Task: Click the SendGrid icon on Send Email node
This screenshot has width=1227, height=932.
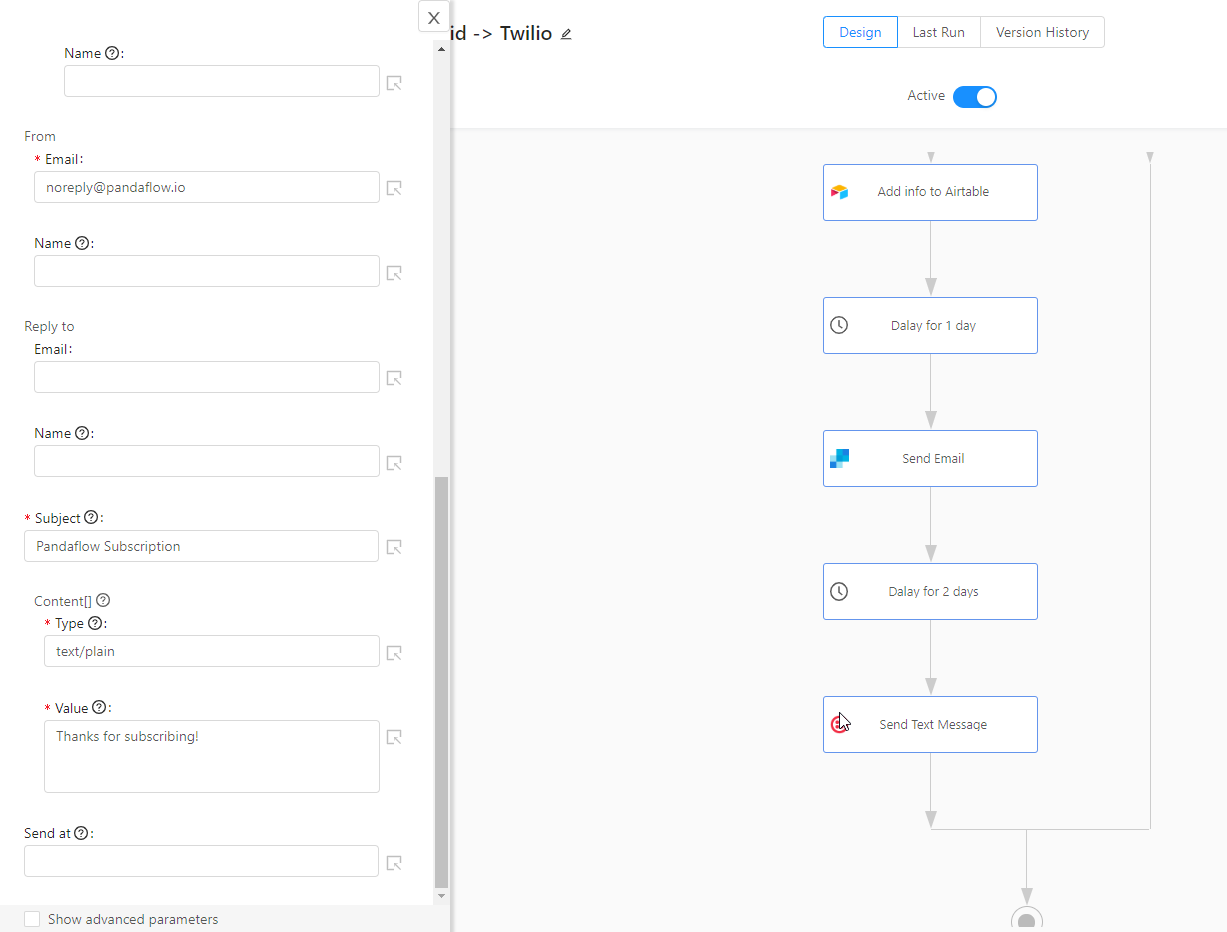Action: click(x=839, y=458)
